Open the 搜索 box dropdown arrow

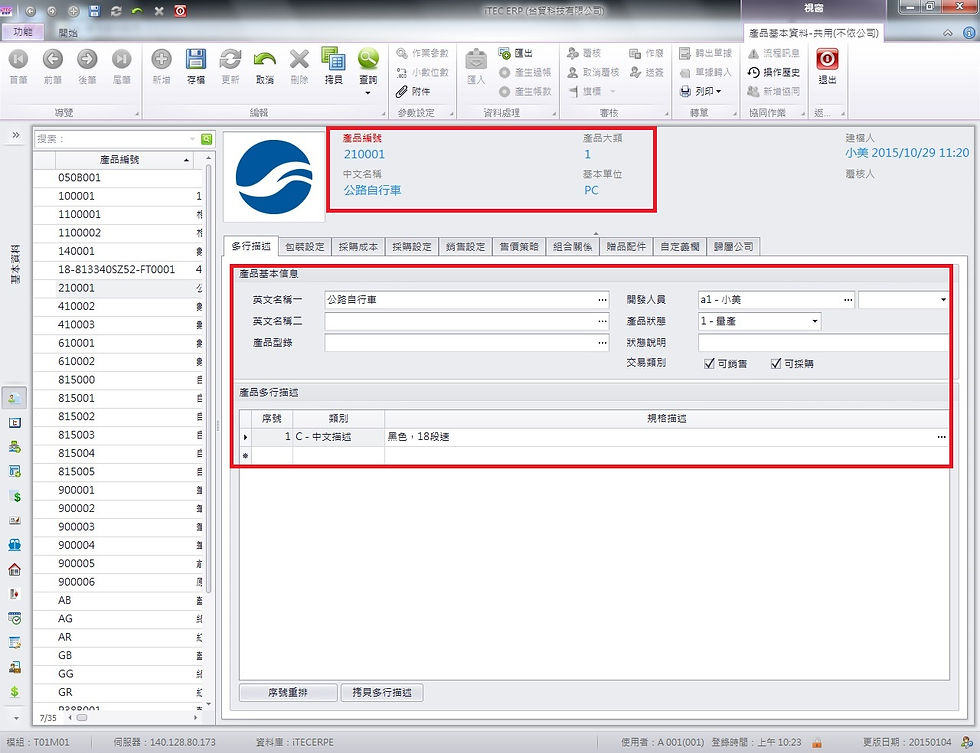[x=192, y=139]
